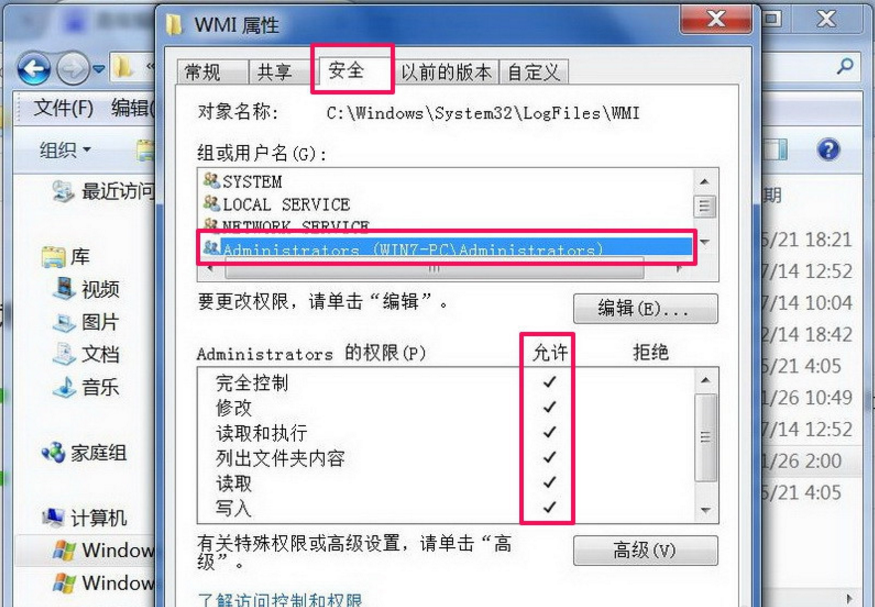Select the 计算机 computer icon
Viewport: 875px width, 607px height.
pos(54,518)
